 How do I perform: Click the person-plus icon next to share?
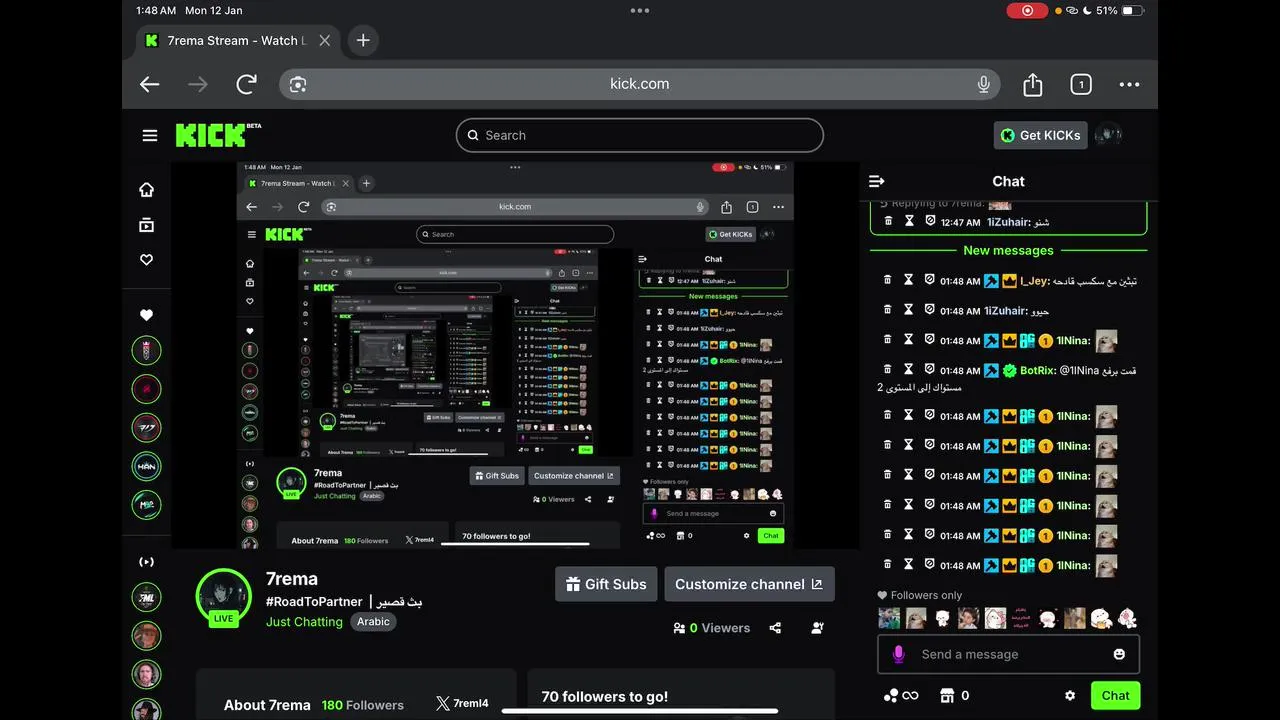[x=818, y=628]
